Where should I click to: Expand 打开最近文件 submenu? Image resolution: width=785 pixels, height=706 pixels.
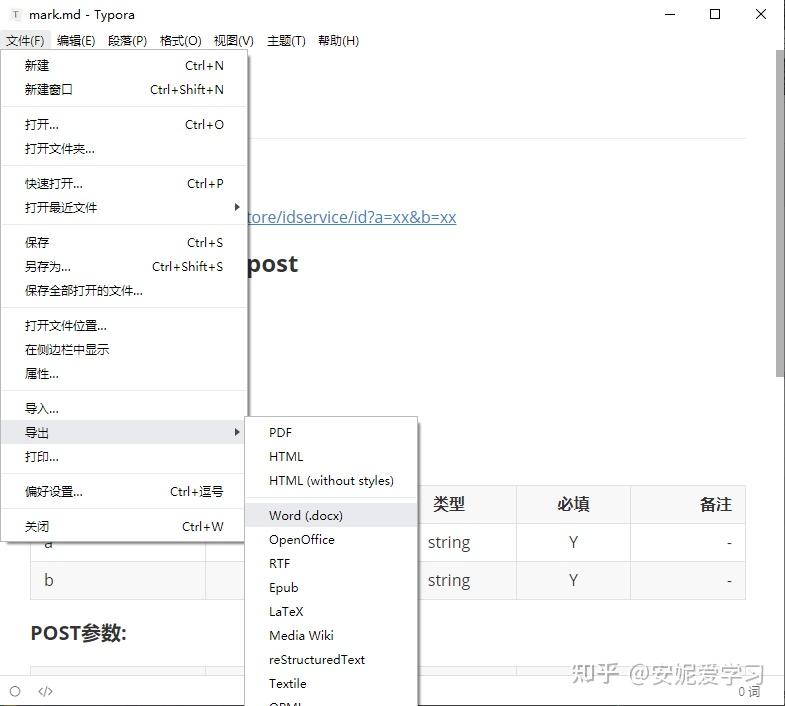click(x=124, y=208)
